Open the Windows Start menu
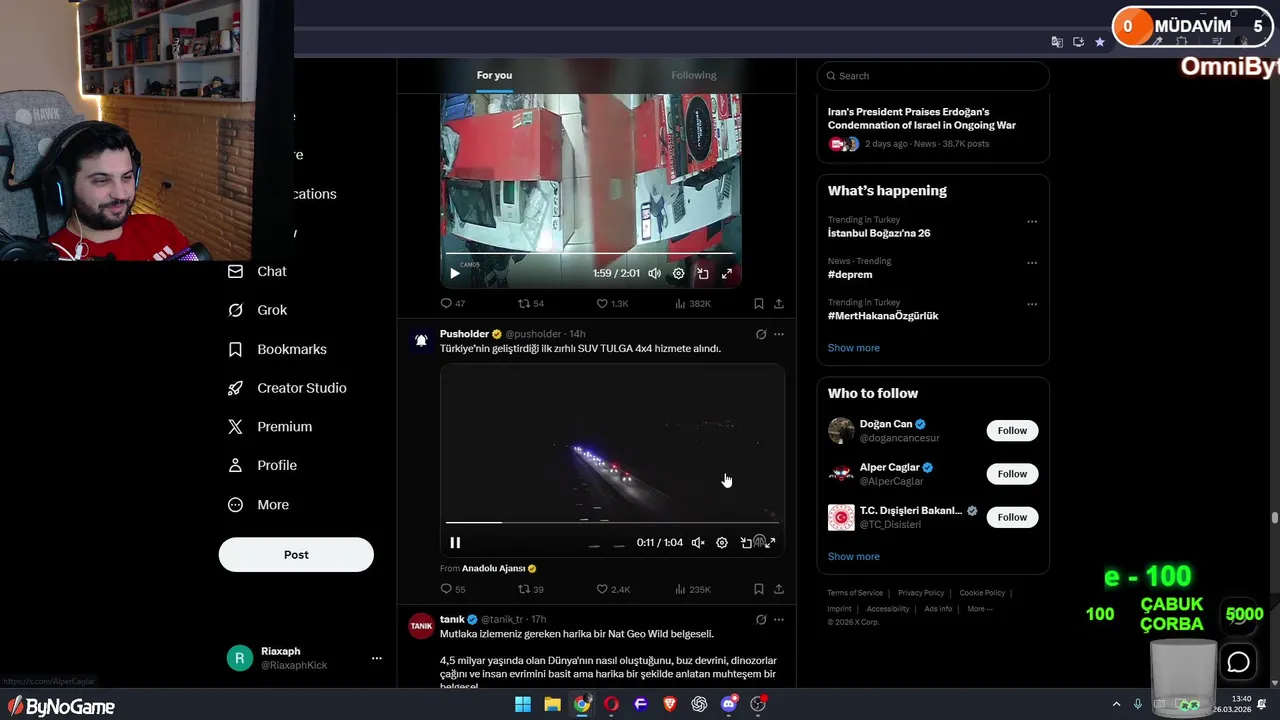This screenshot has width=1280, height=720. click(x=523, y=704)
